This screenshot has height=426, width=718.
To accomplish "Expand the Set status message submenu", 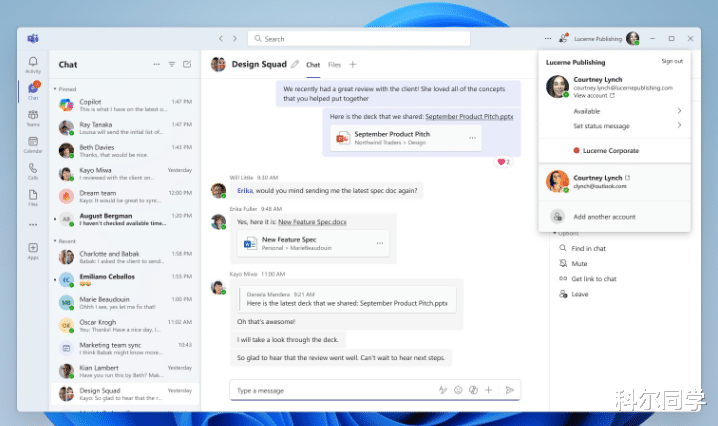I will pos(679,125).
